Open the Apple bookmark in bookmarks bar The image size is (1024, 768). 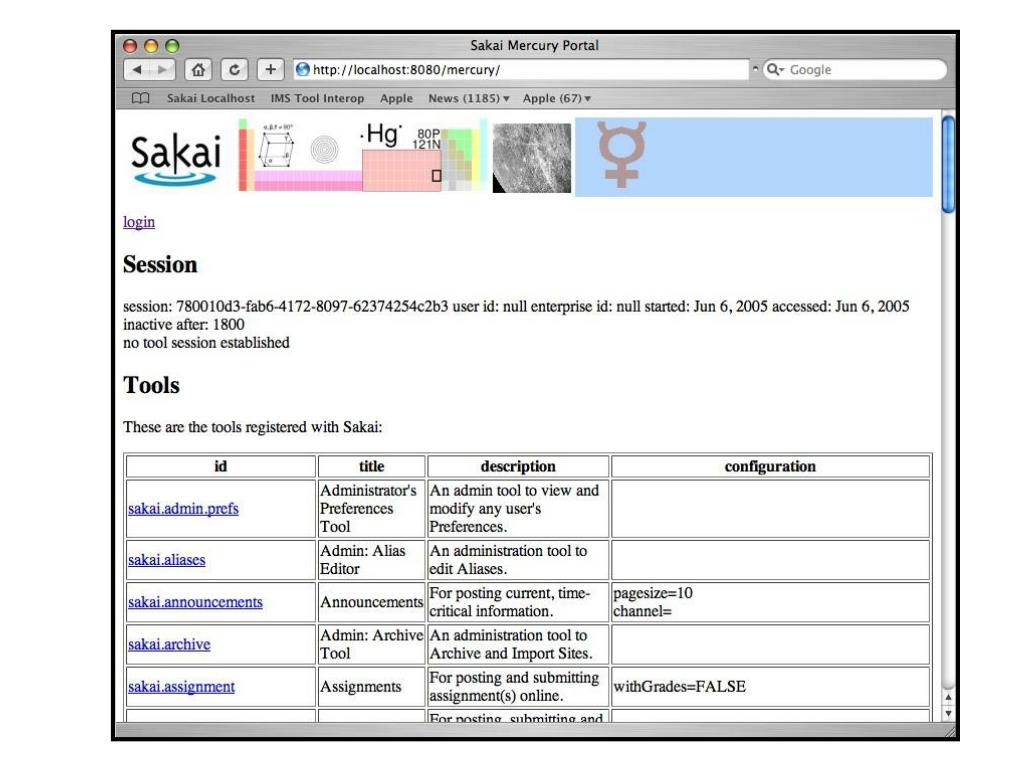point(396,98)
